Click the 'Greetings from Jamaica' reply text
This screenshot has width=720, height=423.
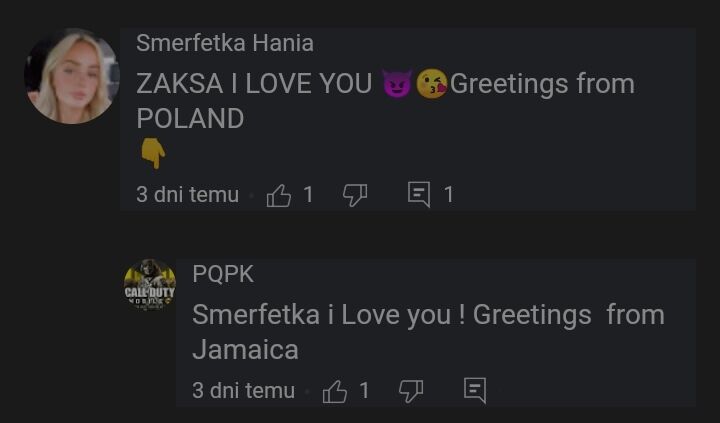click(428, 332)
